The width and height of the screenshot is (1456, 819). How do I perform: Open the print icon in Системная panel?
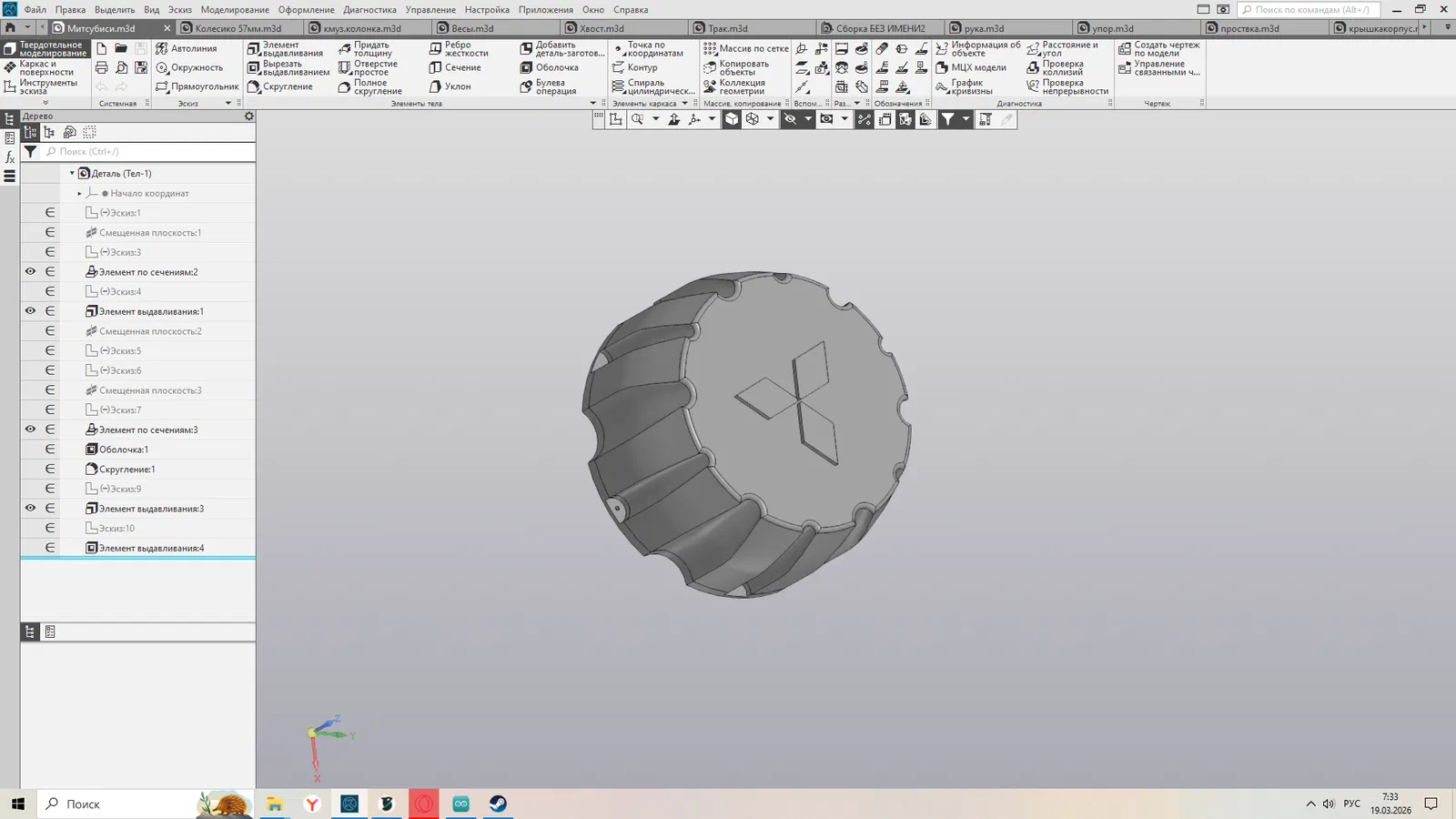(x=101, y=67)
